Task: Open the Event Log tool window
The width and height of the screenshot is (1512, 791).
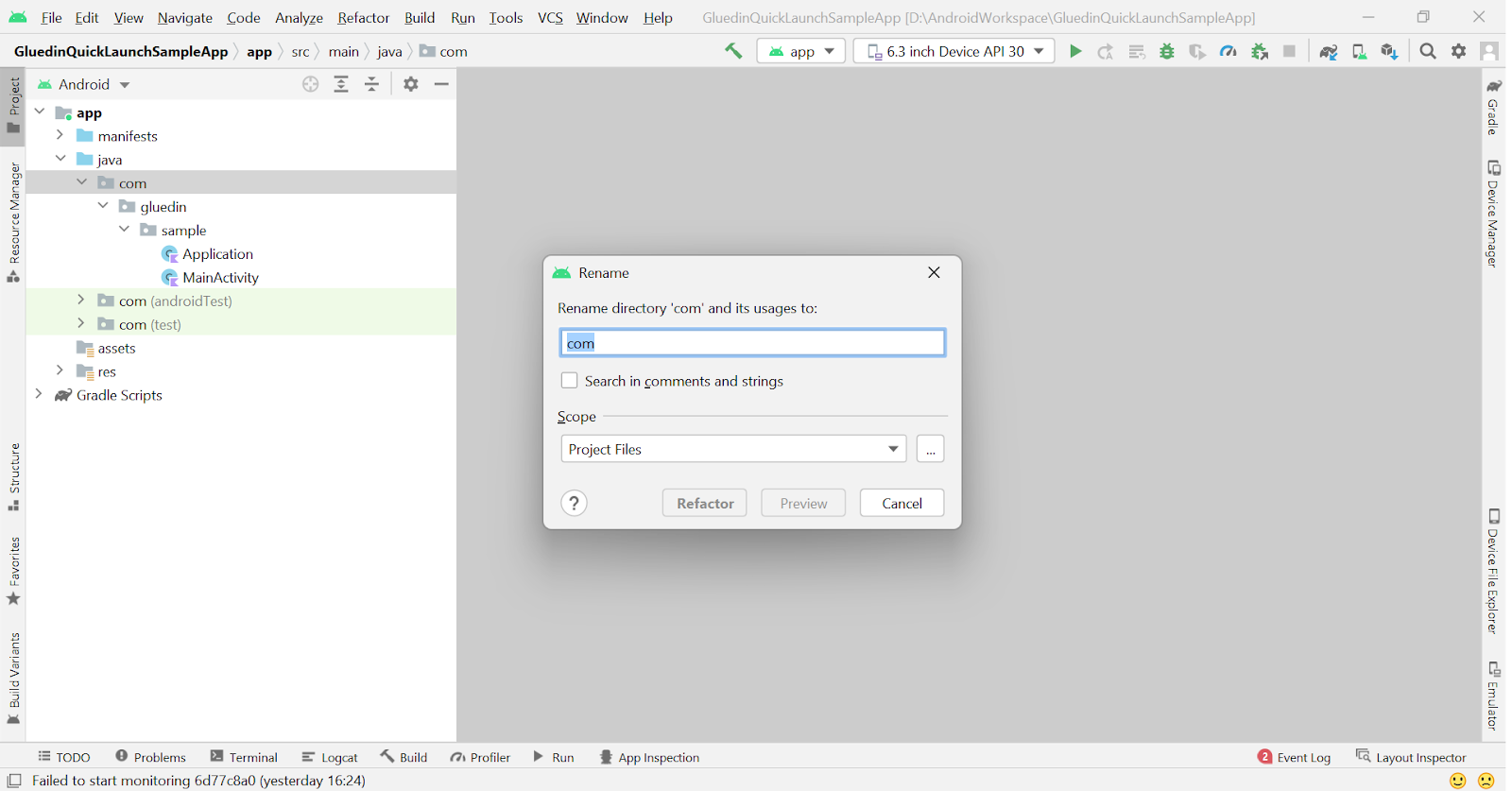Action: point(1295,757)
